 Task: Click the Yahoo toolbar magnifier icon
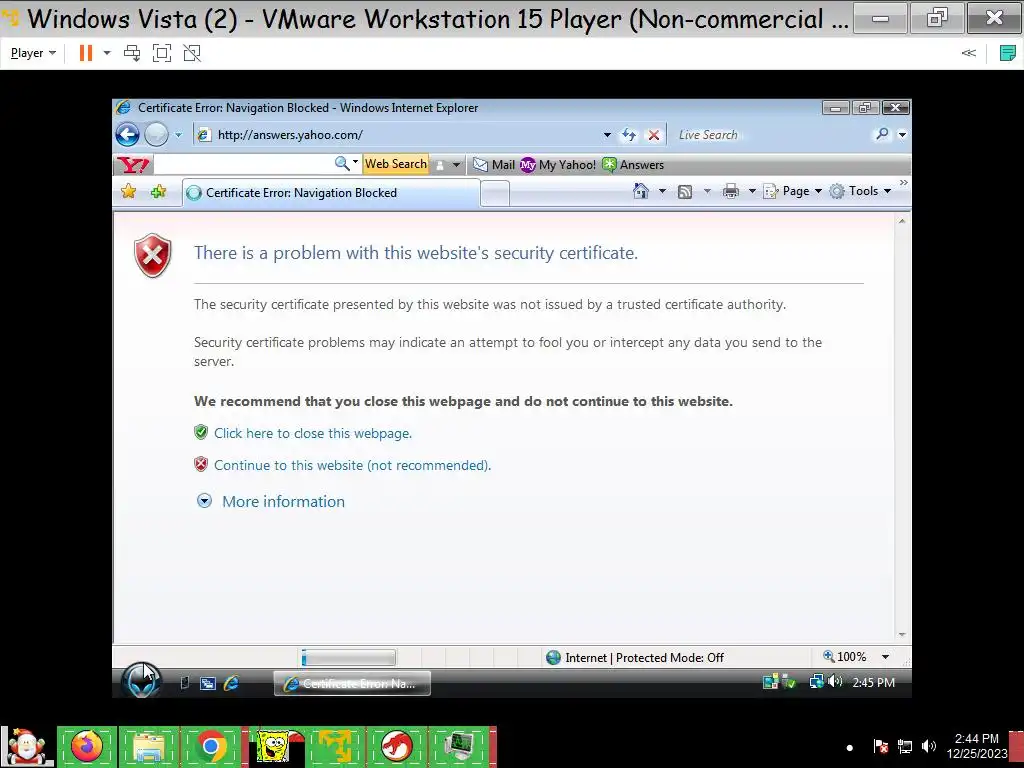[x=342, y=163]
